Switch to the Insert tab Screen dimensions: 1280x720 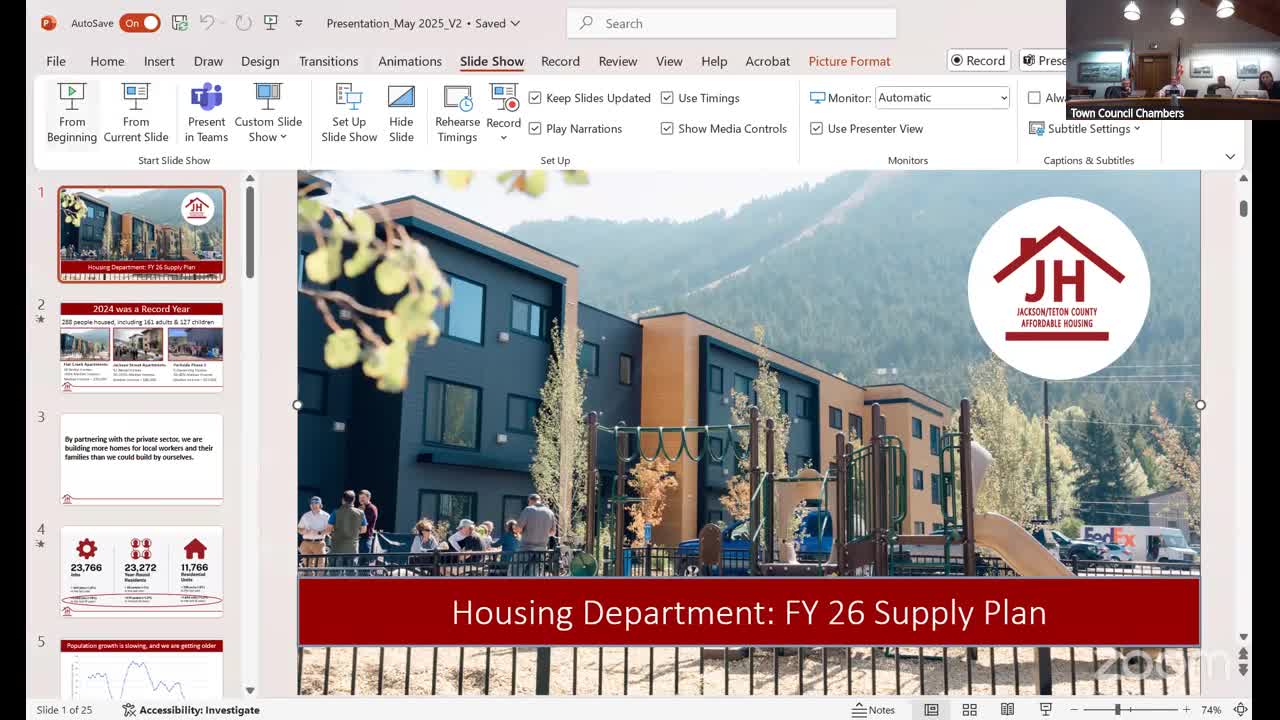pos(159,61)
